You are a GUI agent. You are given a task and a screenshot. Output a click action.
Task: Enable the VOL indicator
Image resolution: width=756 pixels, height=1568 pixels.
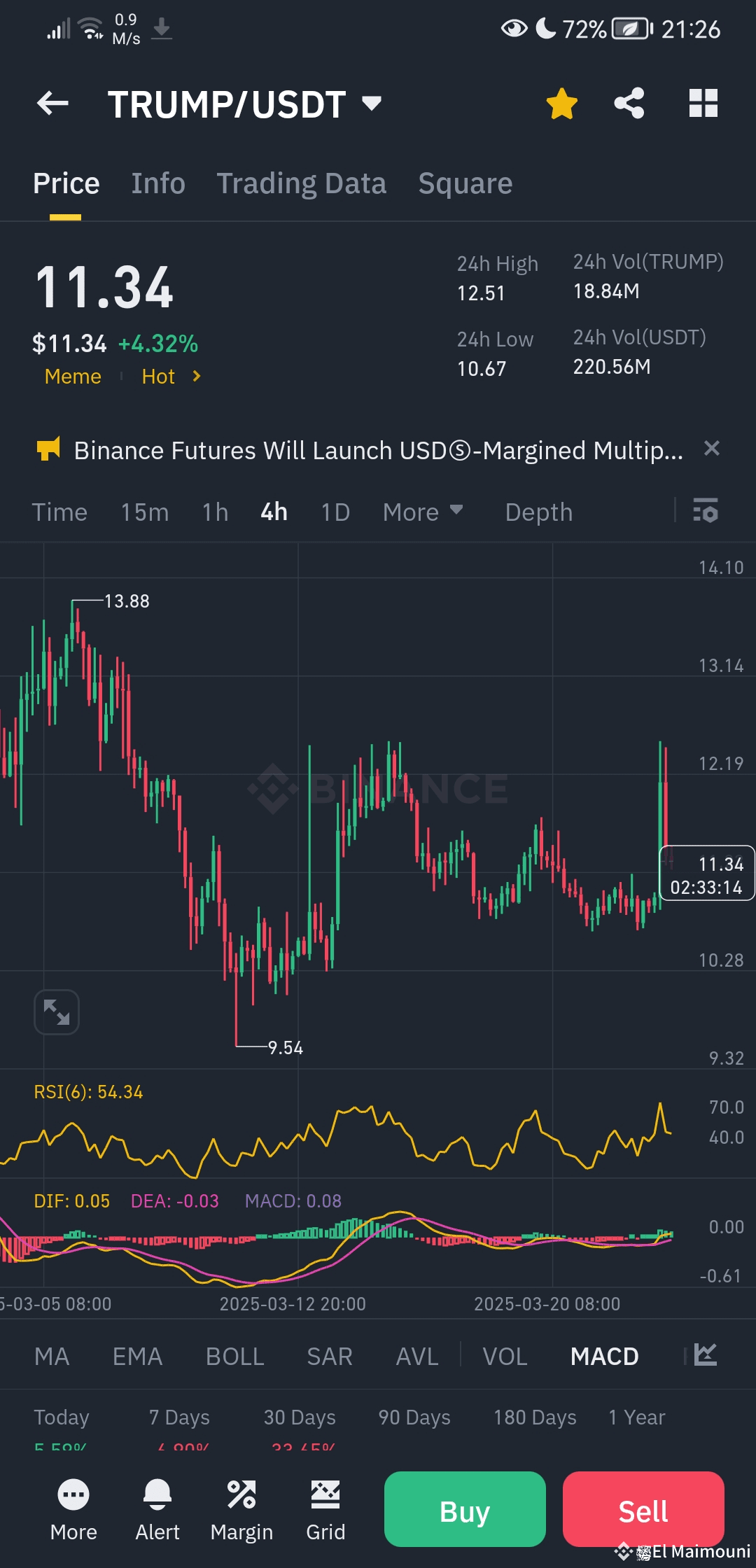point(505,1357)
